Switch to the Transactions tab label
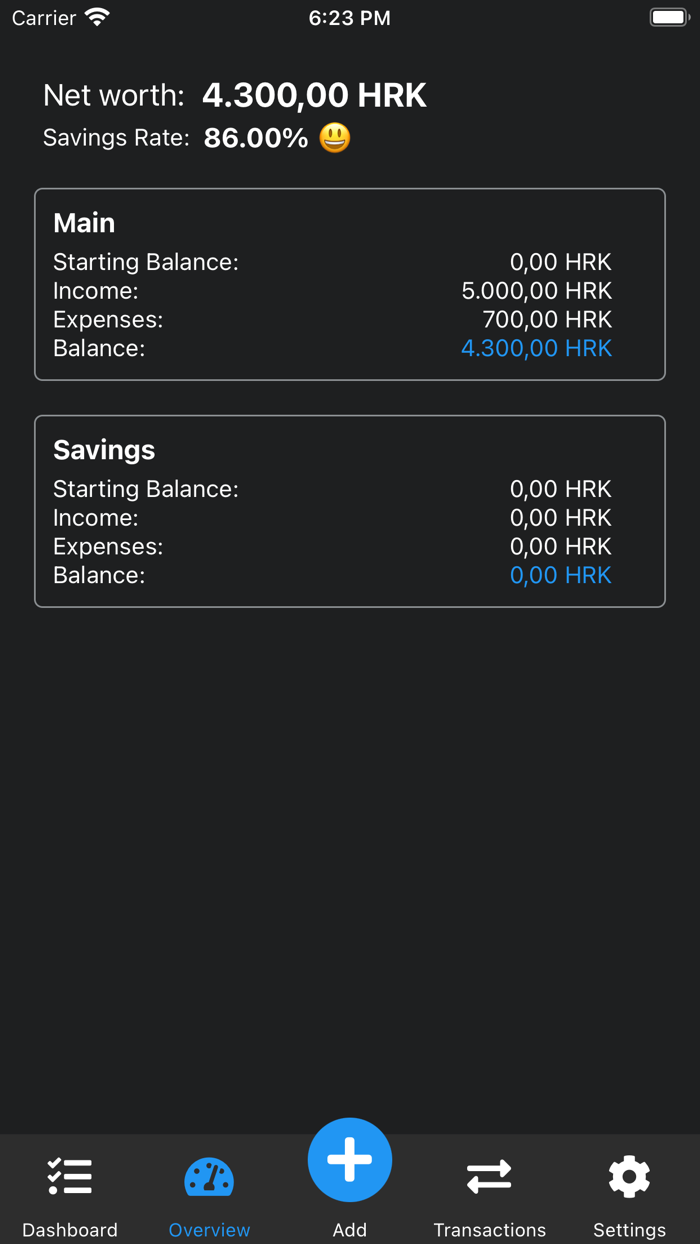700x1244 pixels. click(490, 1230)
